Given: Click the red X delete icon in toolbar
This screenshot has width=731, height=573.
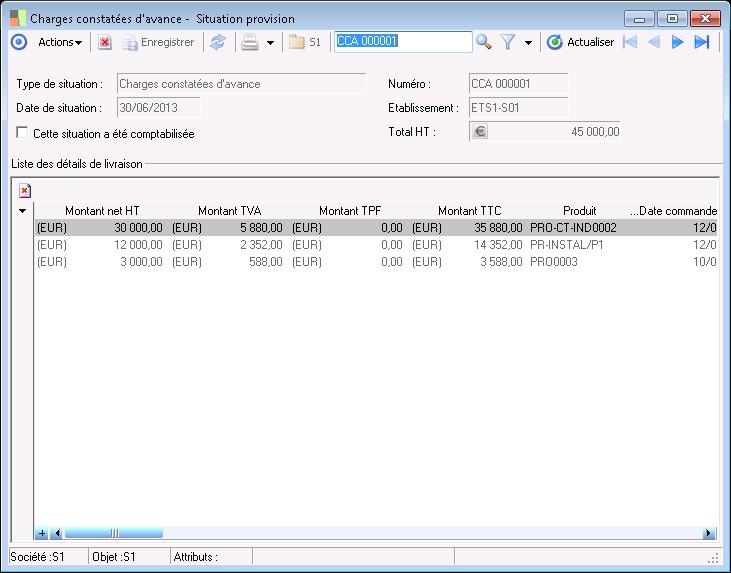Looking at the screenshot, I should (x=105, y=42).
